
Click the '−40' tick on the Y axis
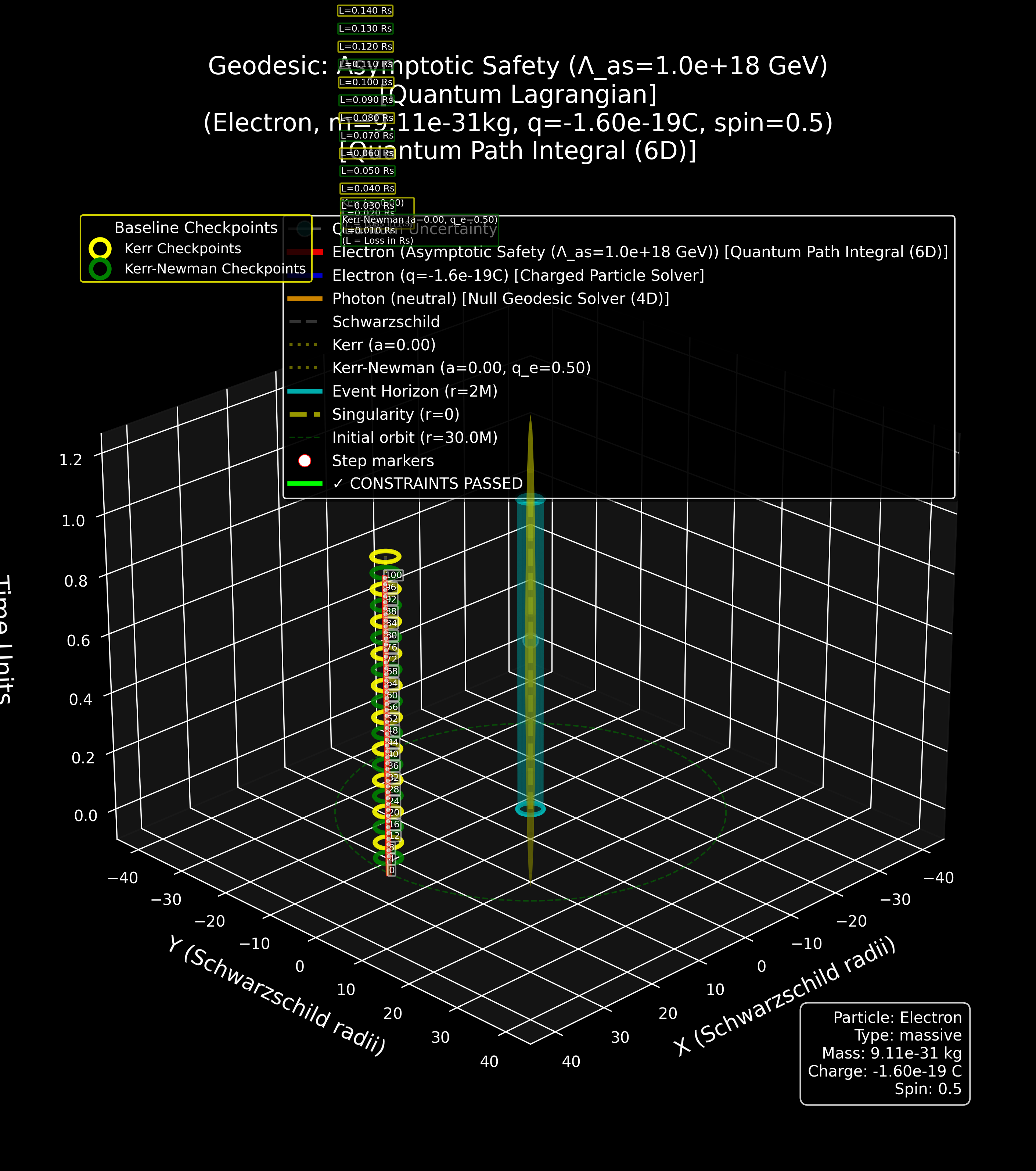coord(123,878)
